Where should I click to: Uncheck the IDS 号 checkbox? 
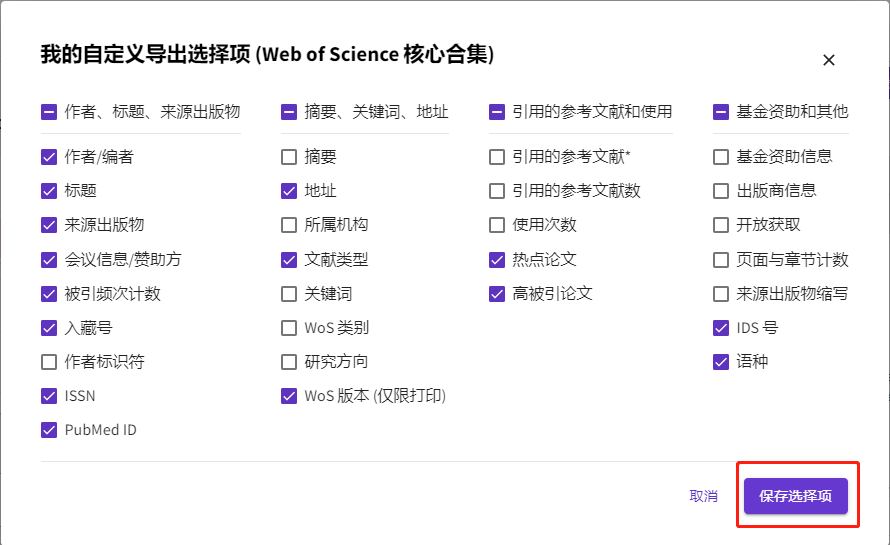(x=721, y=328)
